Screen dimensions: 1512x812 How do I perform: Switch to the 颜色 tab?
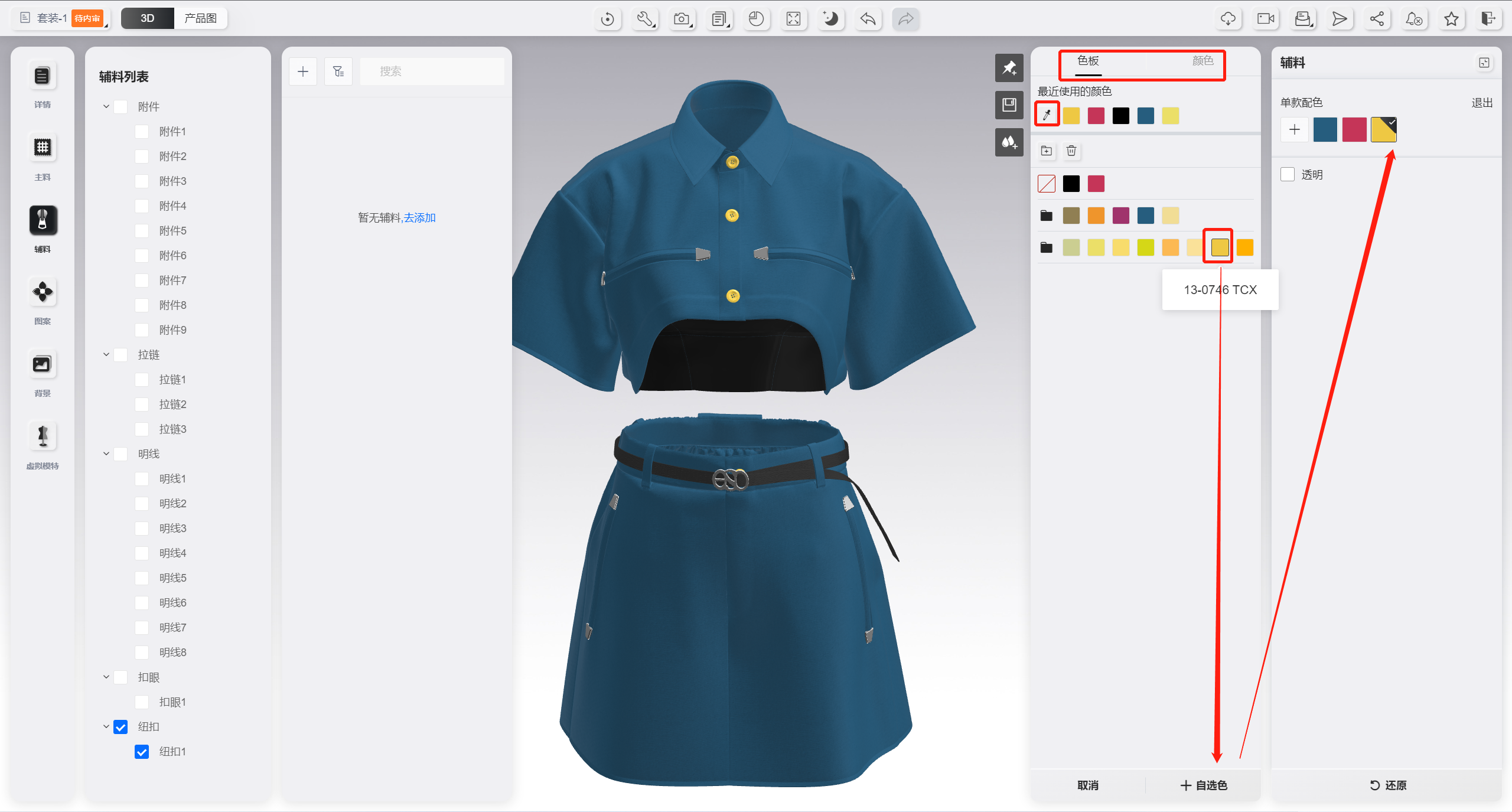pos(1202,61)
